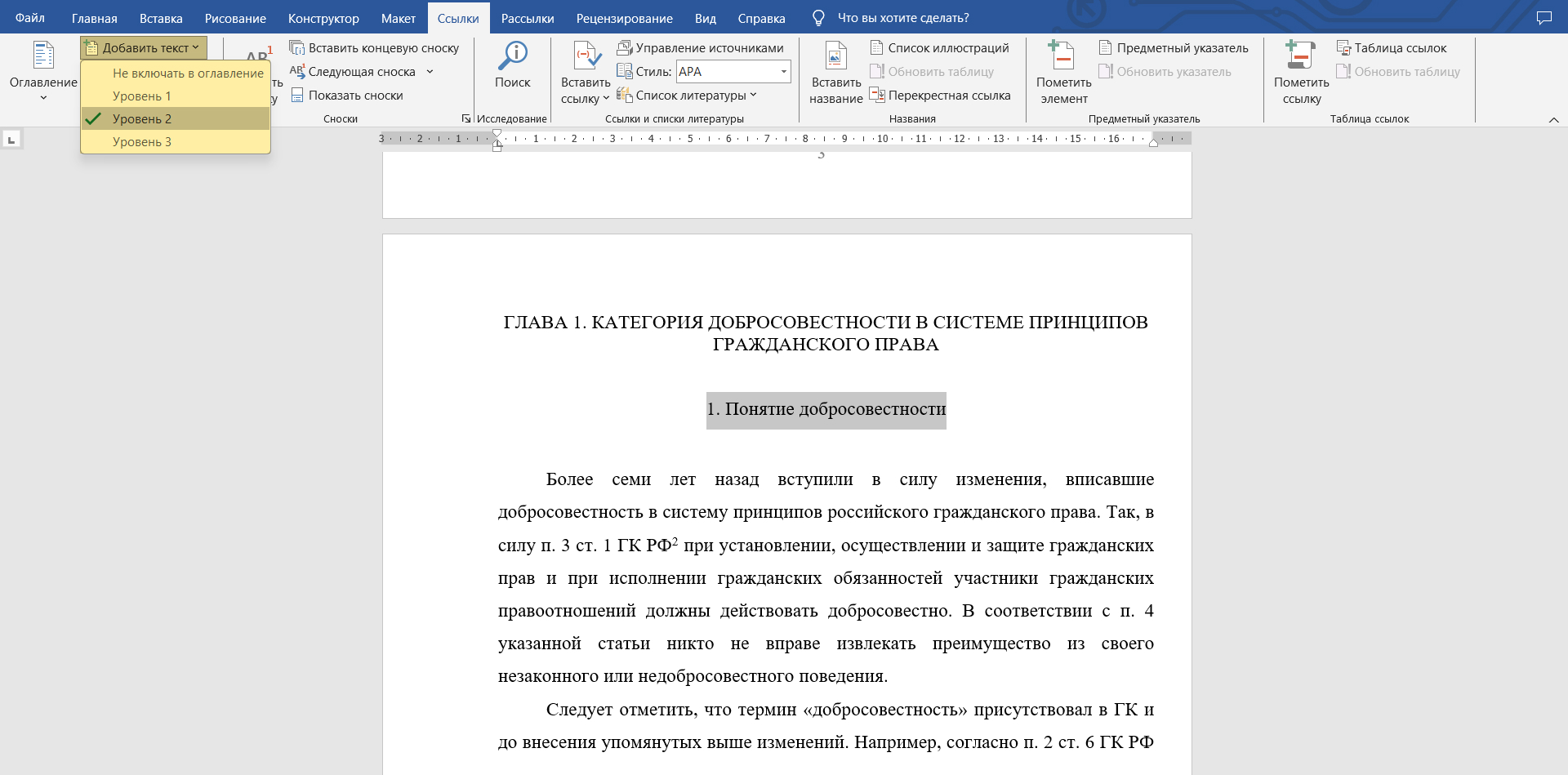This screenshot has width=1568, height=775.
Task: Open the comments icon in the title bar
Action: [1543, 18]
